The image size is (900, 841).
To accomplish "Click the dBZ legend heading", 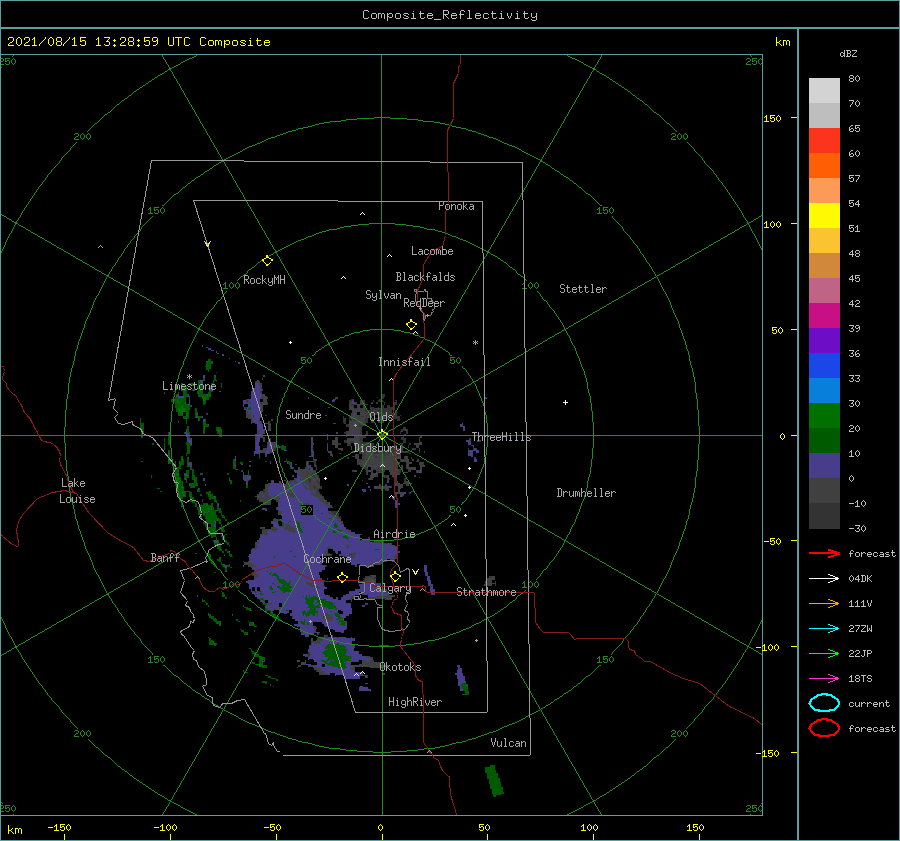I will pyautogui.click(x=848, y=53).
